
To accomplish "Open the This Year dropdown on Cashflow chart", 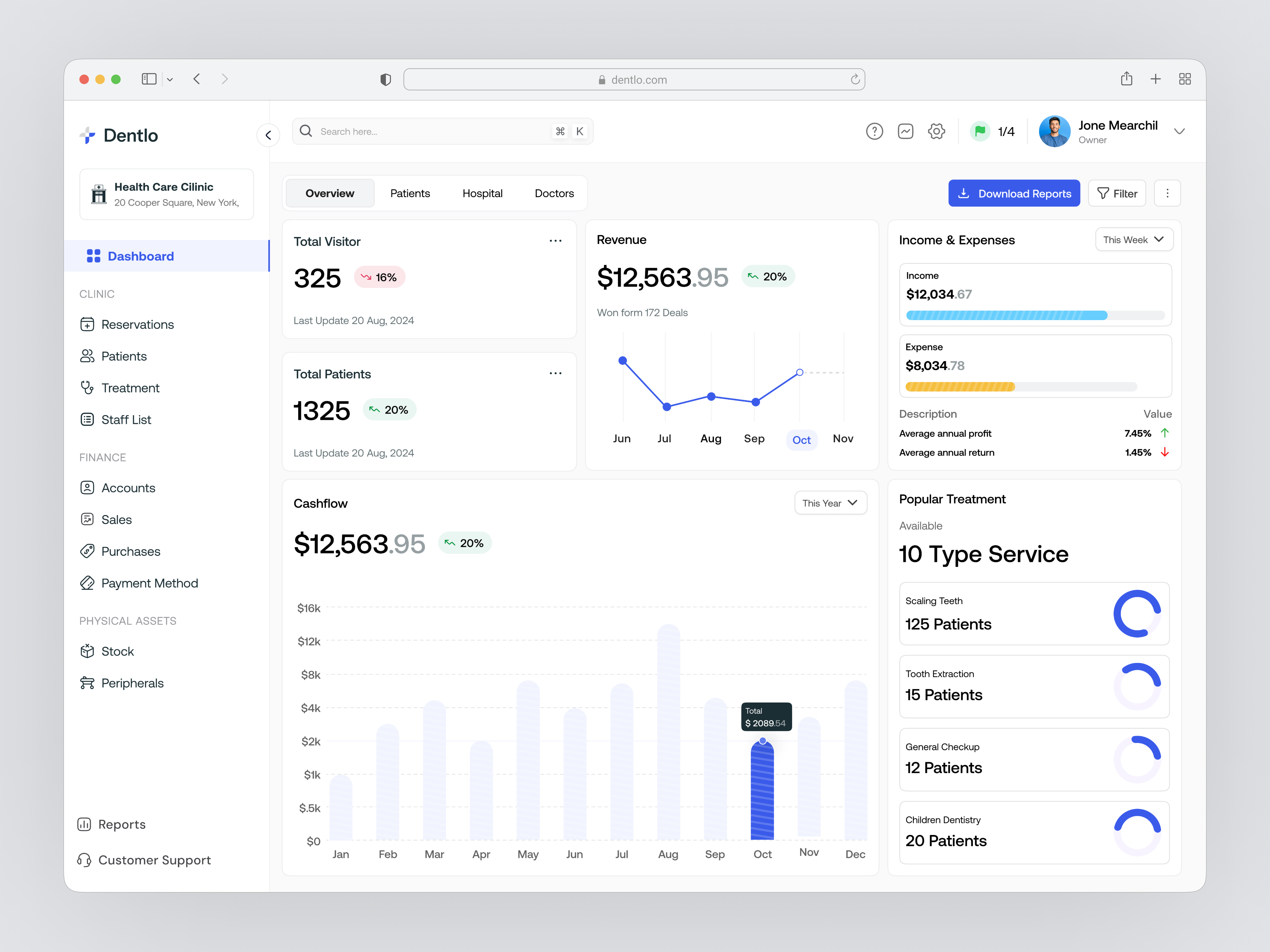I will [830, 503].
